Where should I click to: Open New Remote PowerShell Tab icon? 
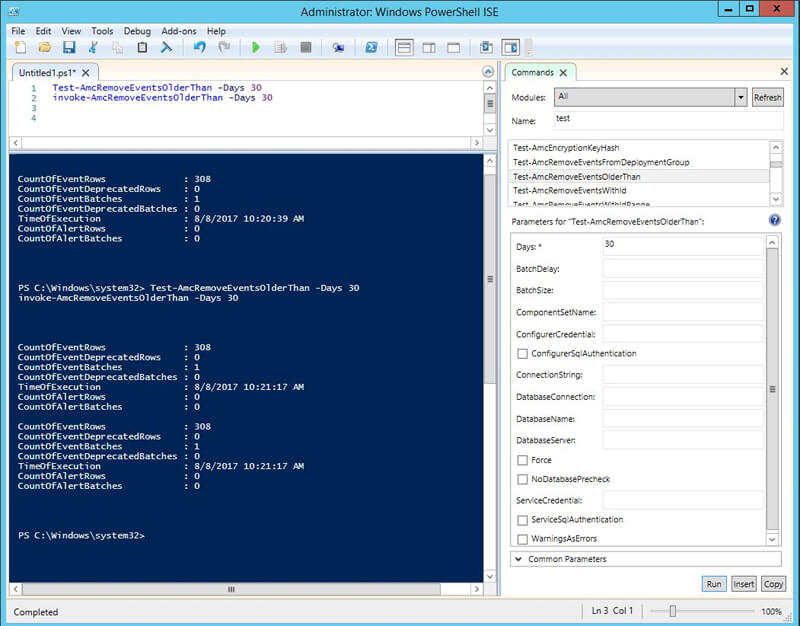pyautogui.click(x=338, y=48)
